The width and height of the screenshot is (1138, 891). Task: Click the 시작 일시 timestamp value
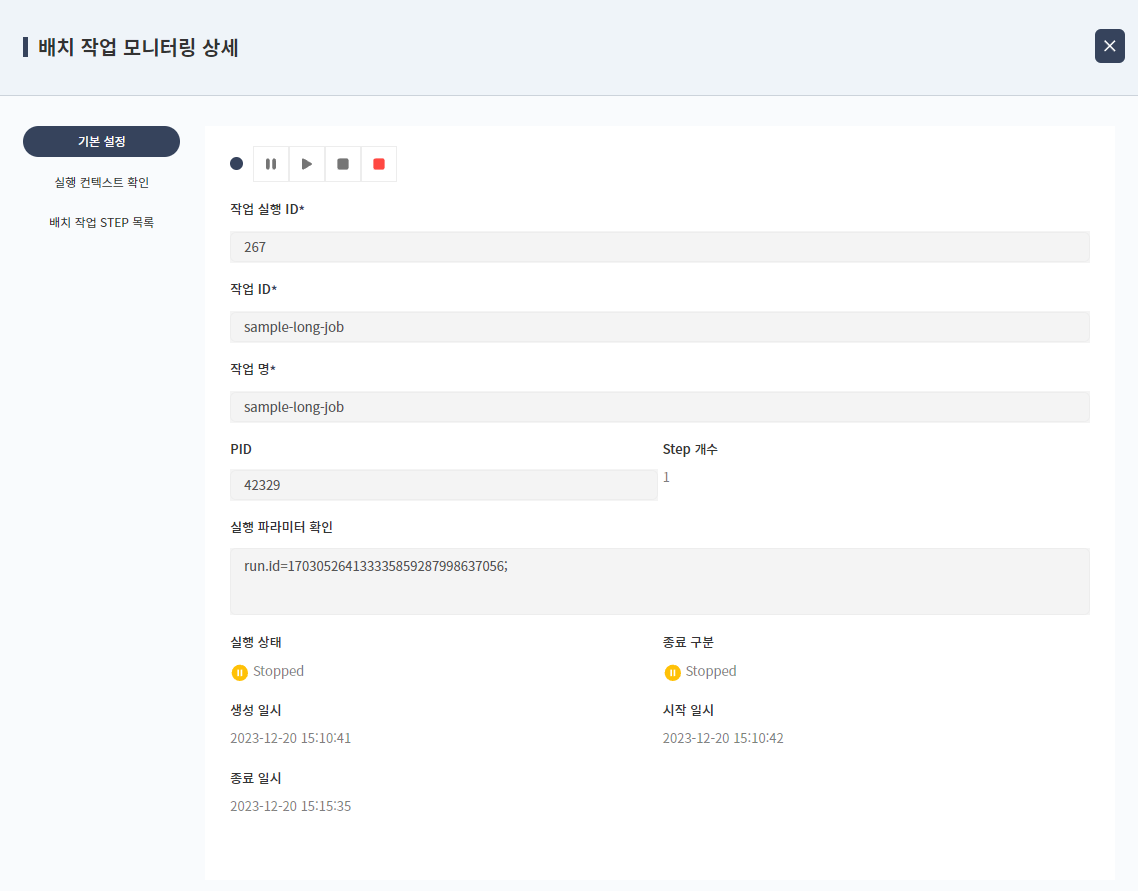coord(722,739)
